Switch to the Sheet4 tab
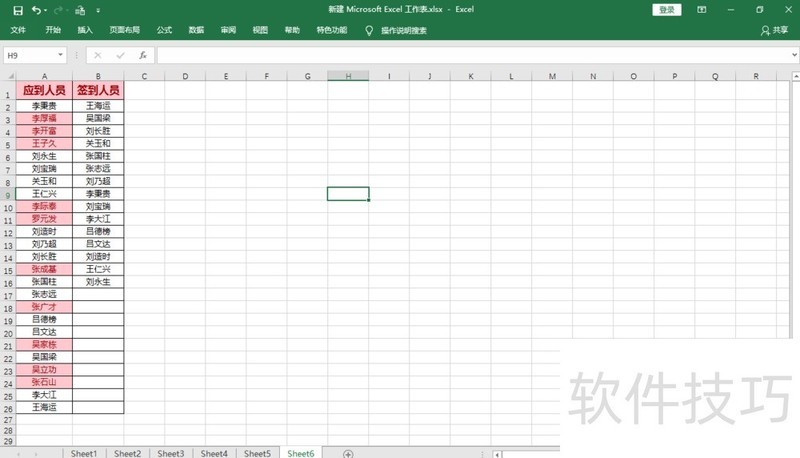Image resolution: width=800 pixels, height=458 pixels. [214, 453]
